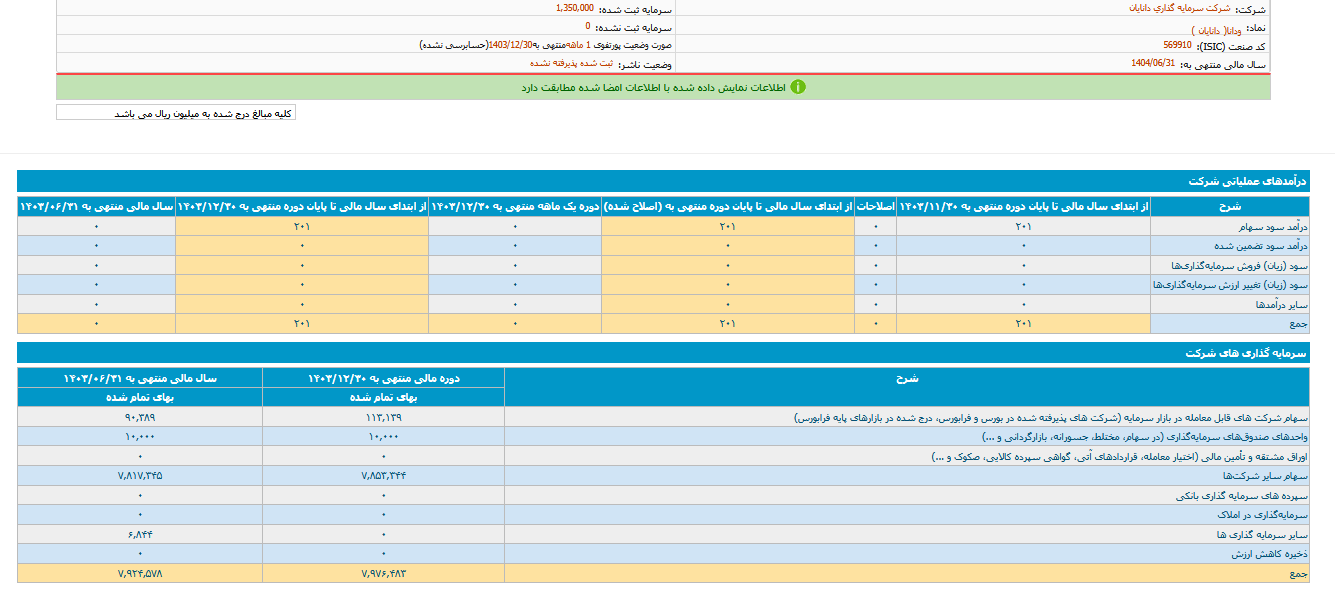1335x604 pixels.
Task: Click the million-rial note box کلیه مبالغ درج شده
Action: click(176, 113)
